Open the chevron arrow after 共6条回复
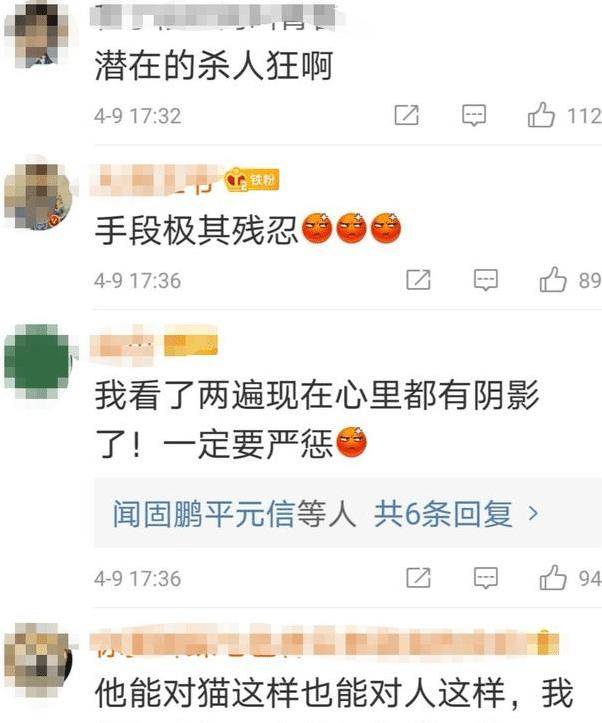The image size is (602, 723). (x=533, y=513)
